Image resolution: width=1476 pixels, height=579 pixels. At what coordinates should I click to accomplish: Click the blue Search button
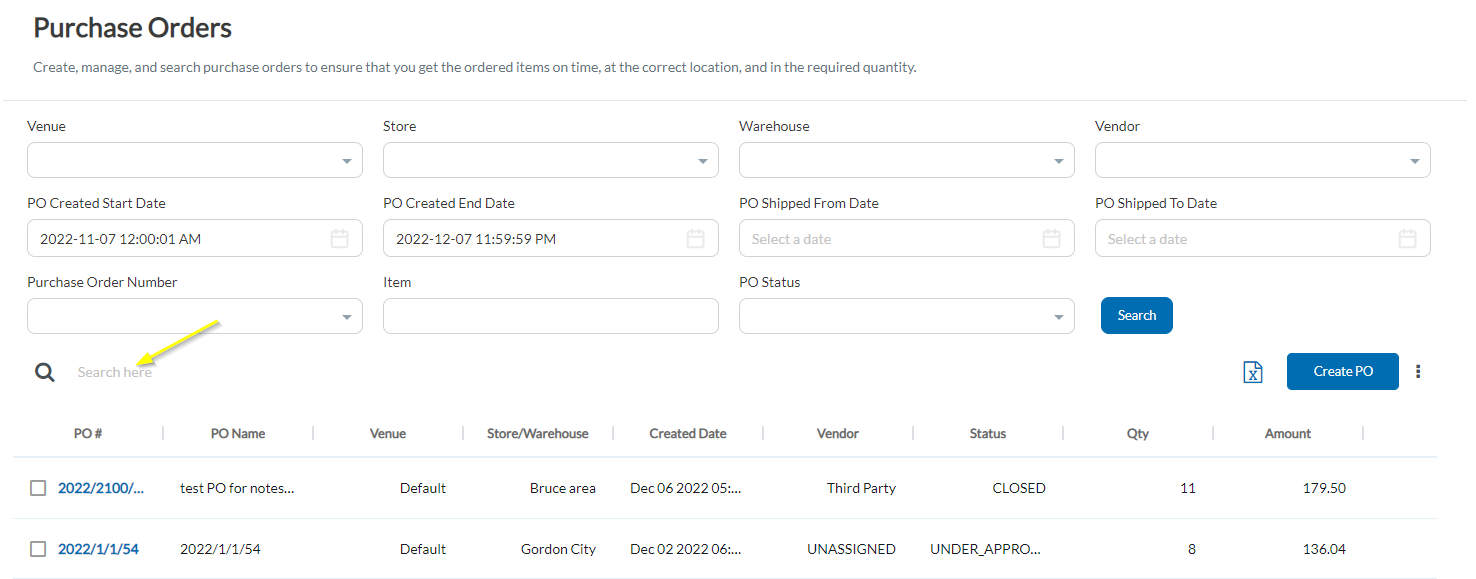pyautogui.click(x=1136, y=315)
